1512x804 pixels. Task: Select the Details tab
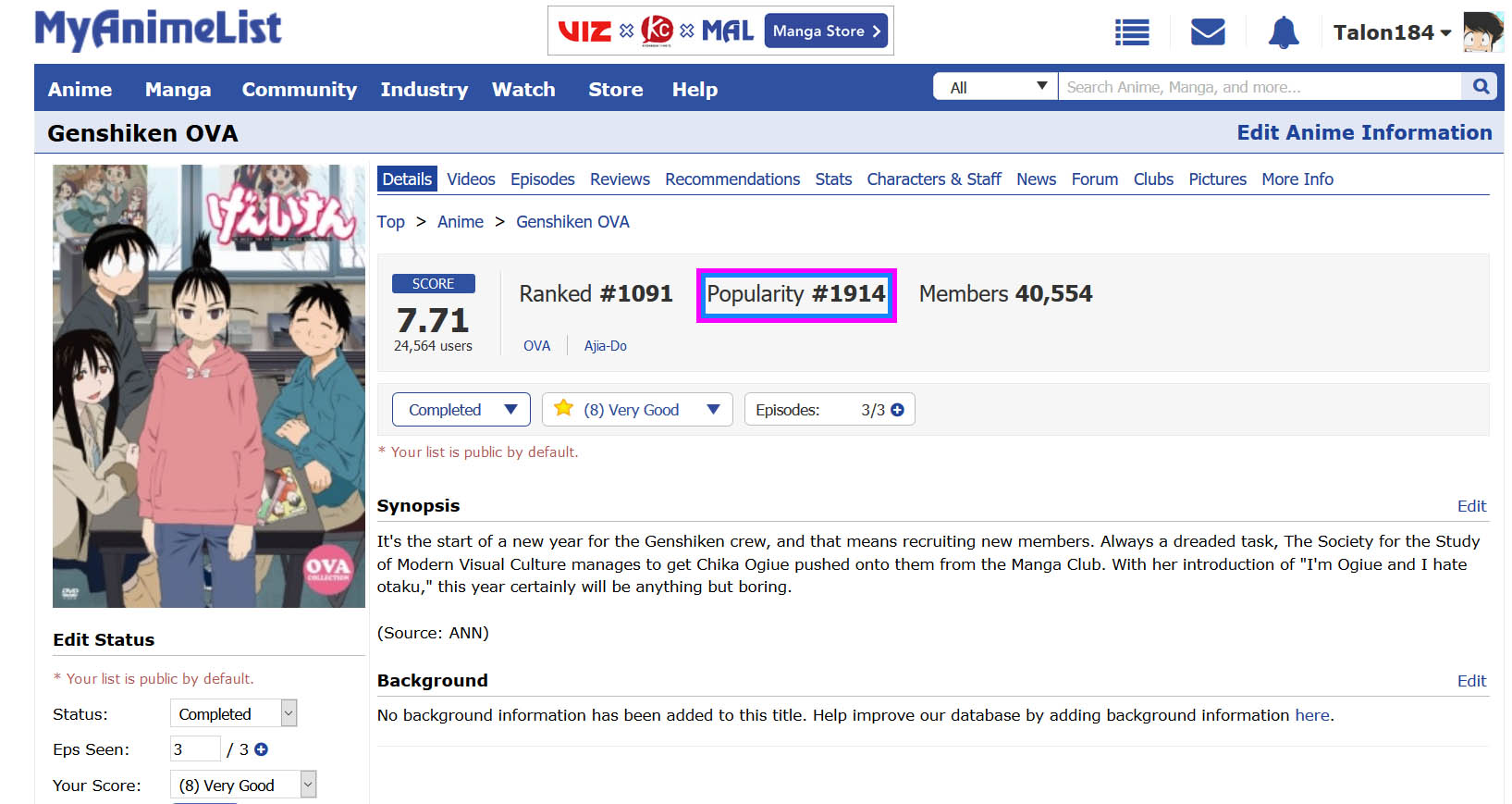(x=407, y=179)
